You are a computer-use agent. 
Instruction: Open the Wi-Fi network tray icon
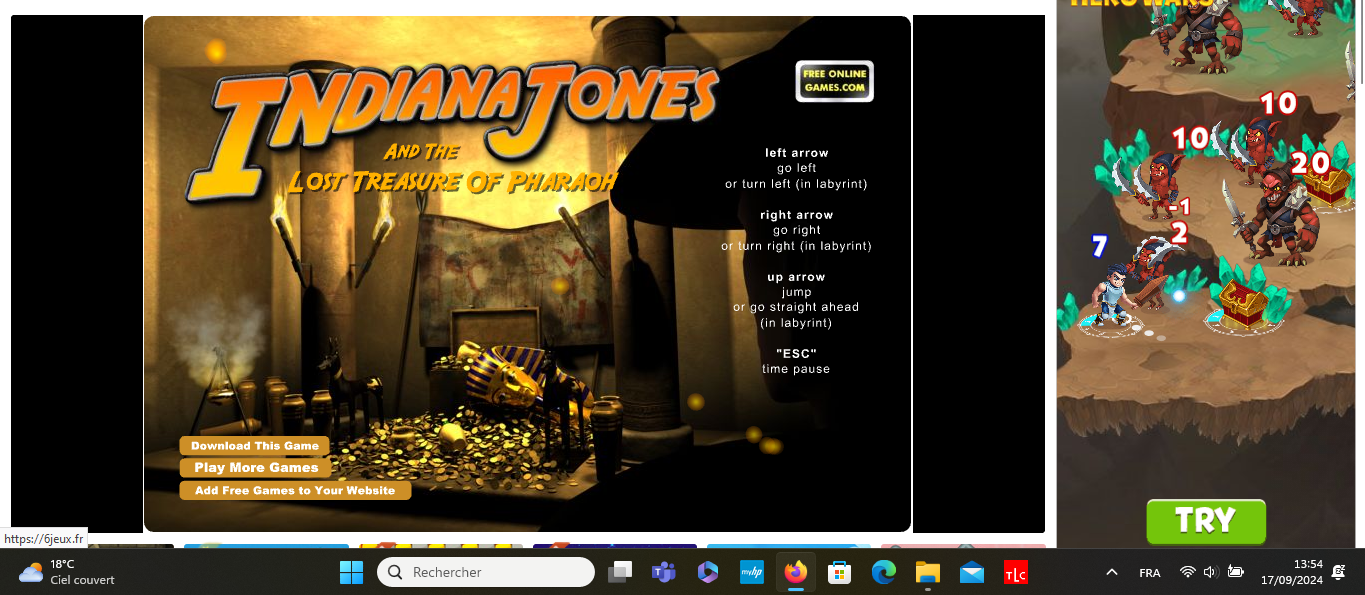click(1188, 572)
